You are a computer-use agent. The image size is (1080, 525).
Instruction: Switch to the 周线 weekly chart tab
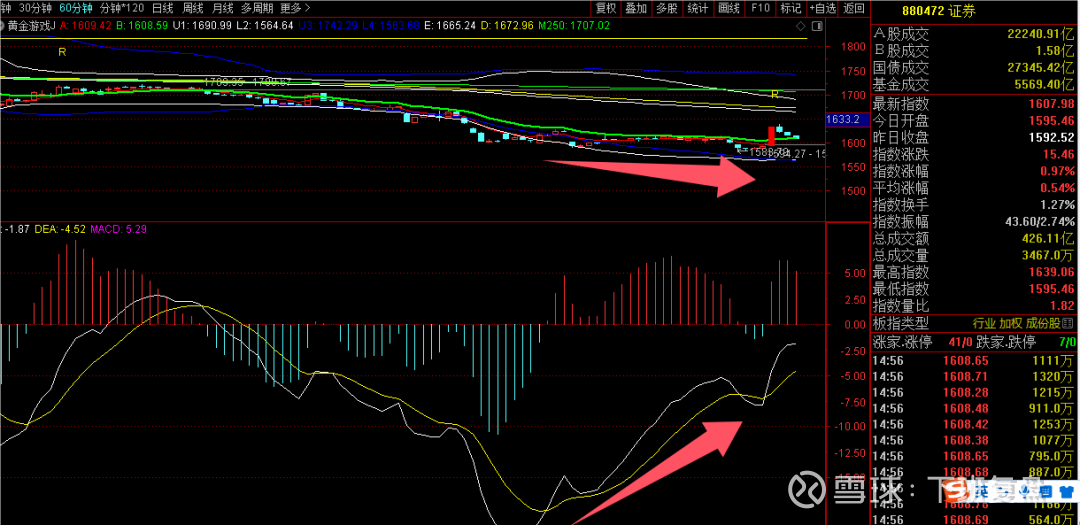[x=192, y=8]
